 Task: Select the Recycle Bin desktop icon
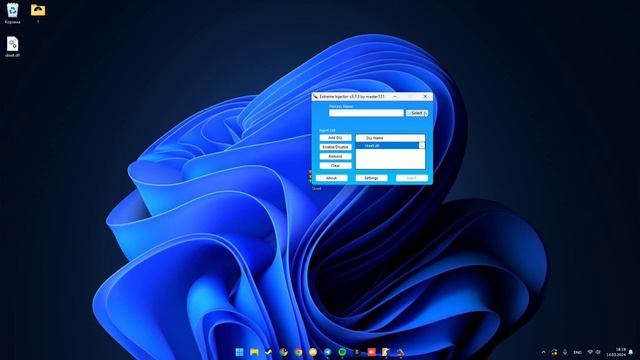point(13,13)
